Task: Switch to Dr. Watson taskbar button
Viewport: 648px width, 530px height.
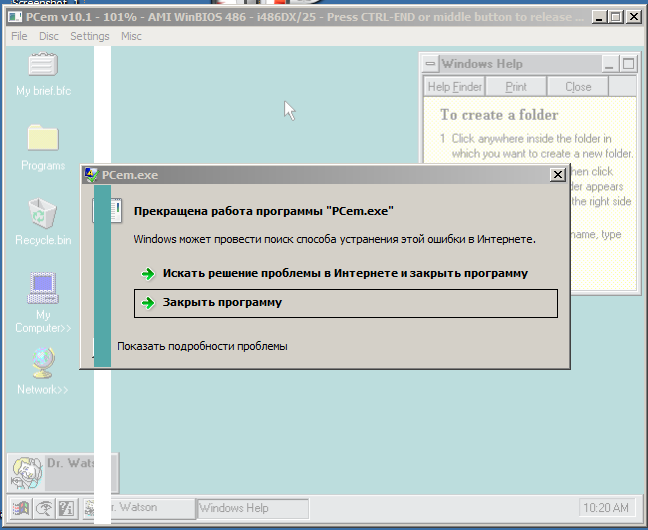Action: click(x=139, y=508)
